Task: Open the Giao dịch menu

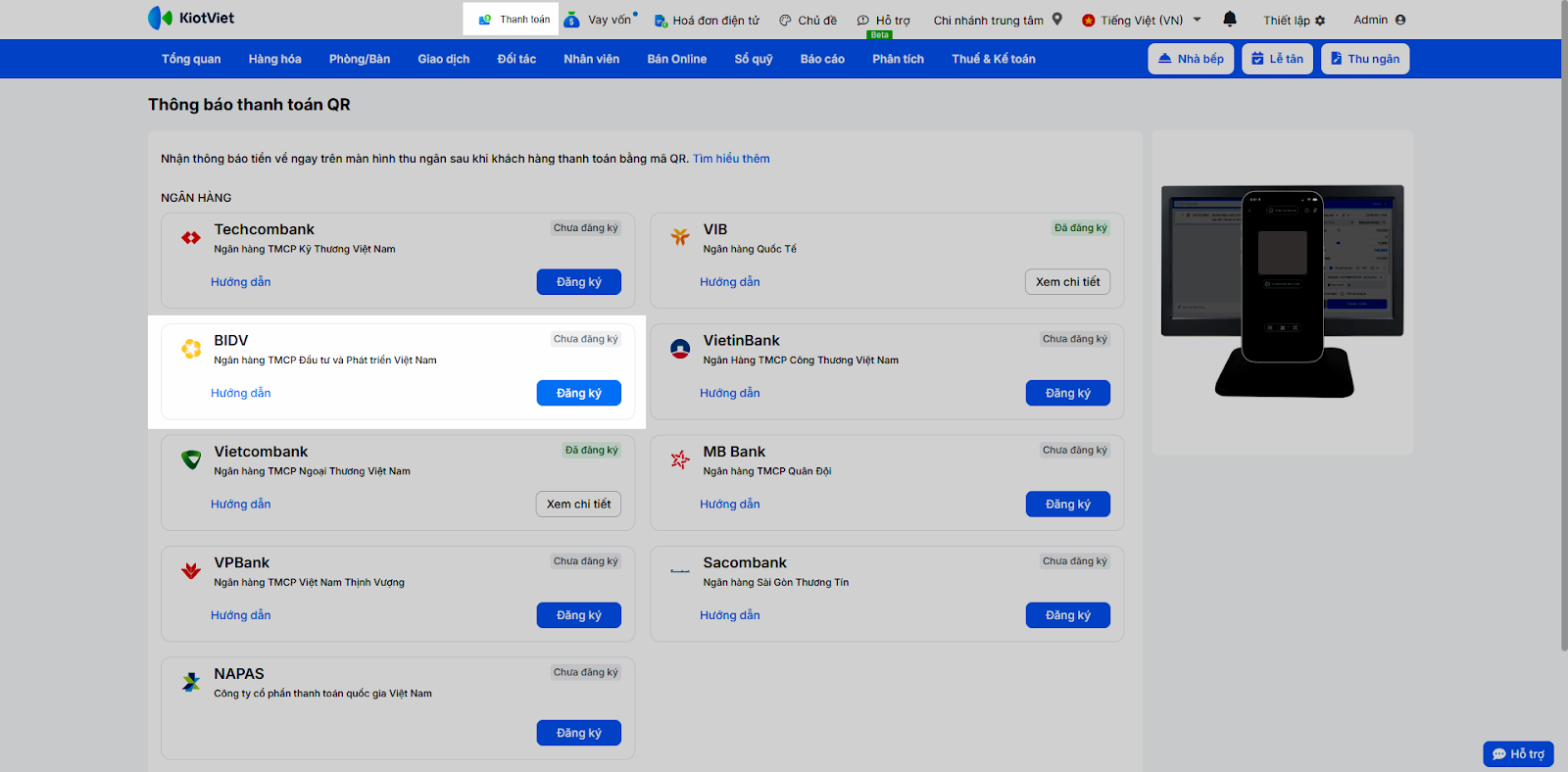Action: pyautogui.click(x=444, y=59)
